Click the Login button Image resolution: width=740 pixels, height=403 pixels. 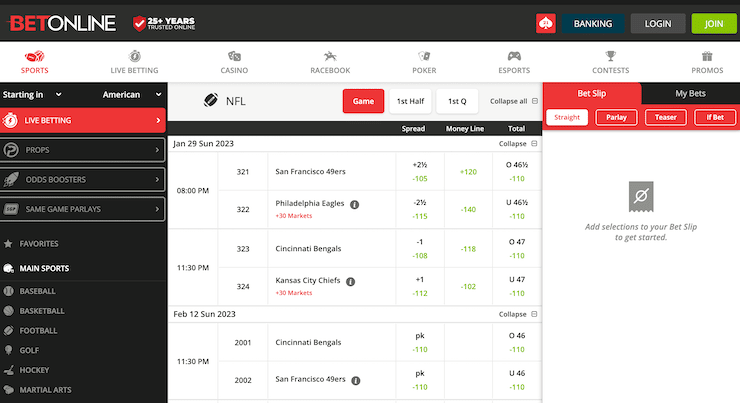point(658,24)
